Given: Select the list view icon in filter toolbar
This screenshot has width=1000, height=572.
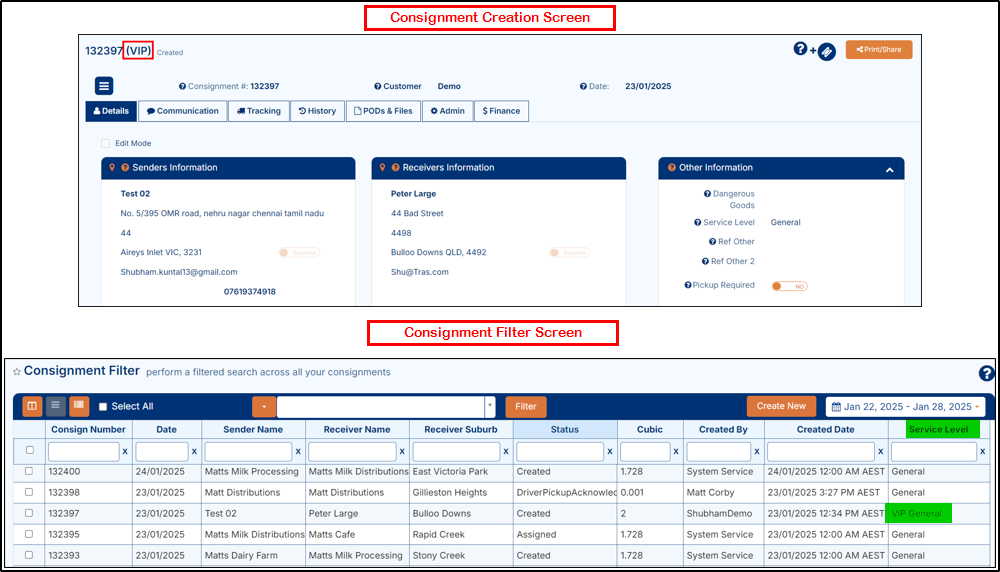Looking at the screenshot, I should click(x=55, y=406).
